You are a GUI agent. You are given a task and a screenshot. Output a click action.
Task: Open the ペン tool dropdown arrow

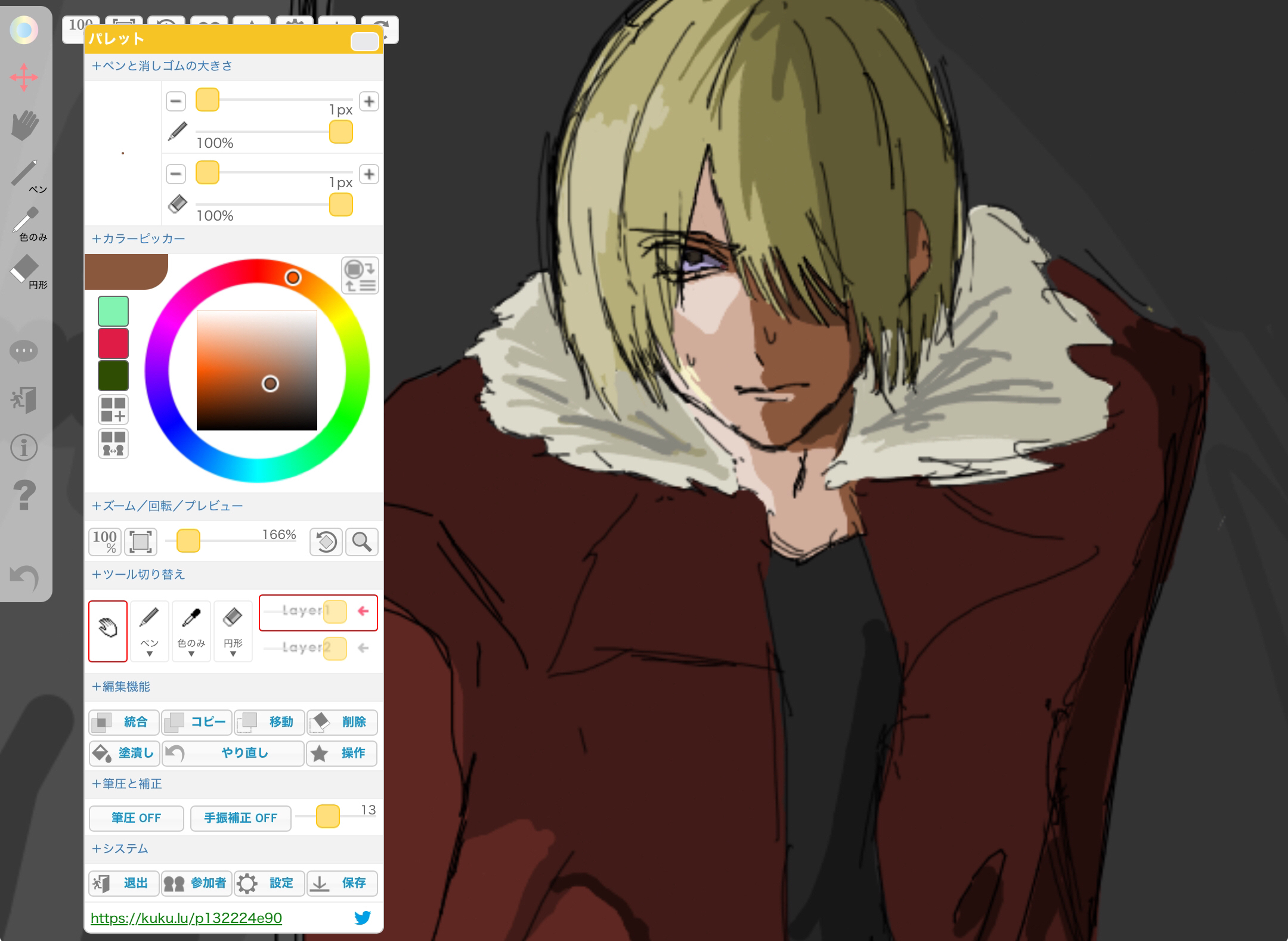coord(150,654)
